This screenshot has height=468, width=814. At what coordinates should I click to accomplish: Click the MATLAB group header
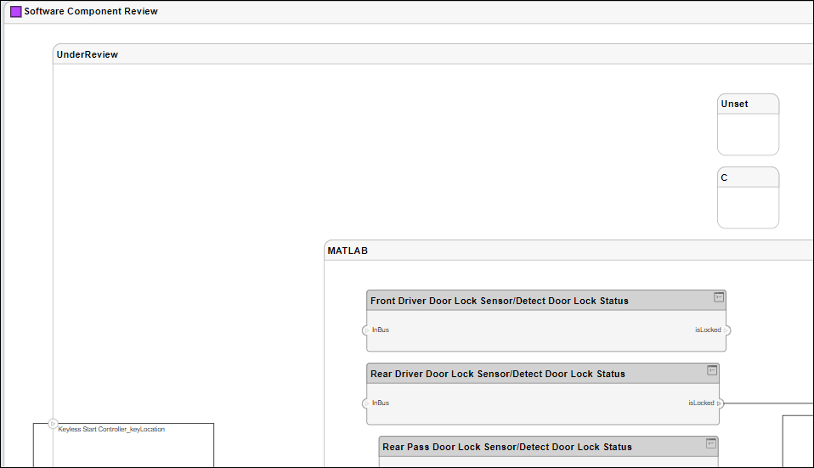[569, 251]
